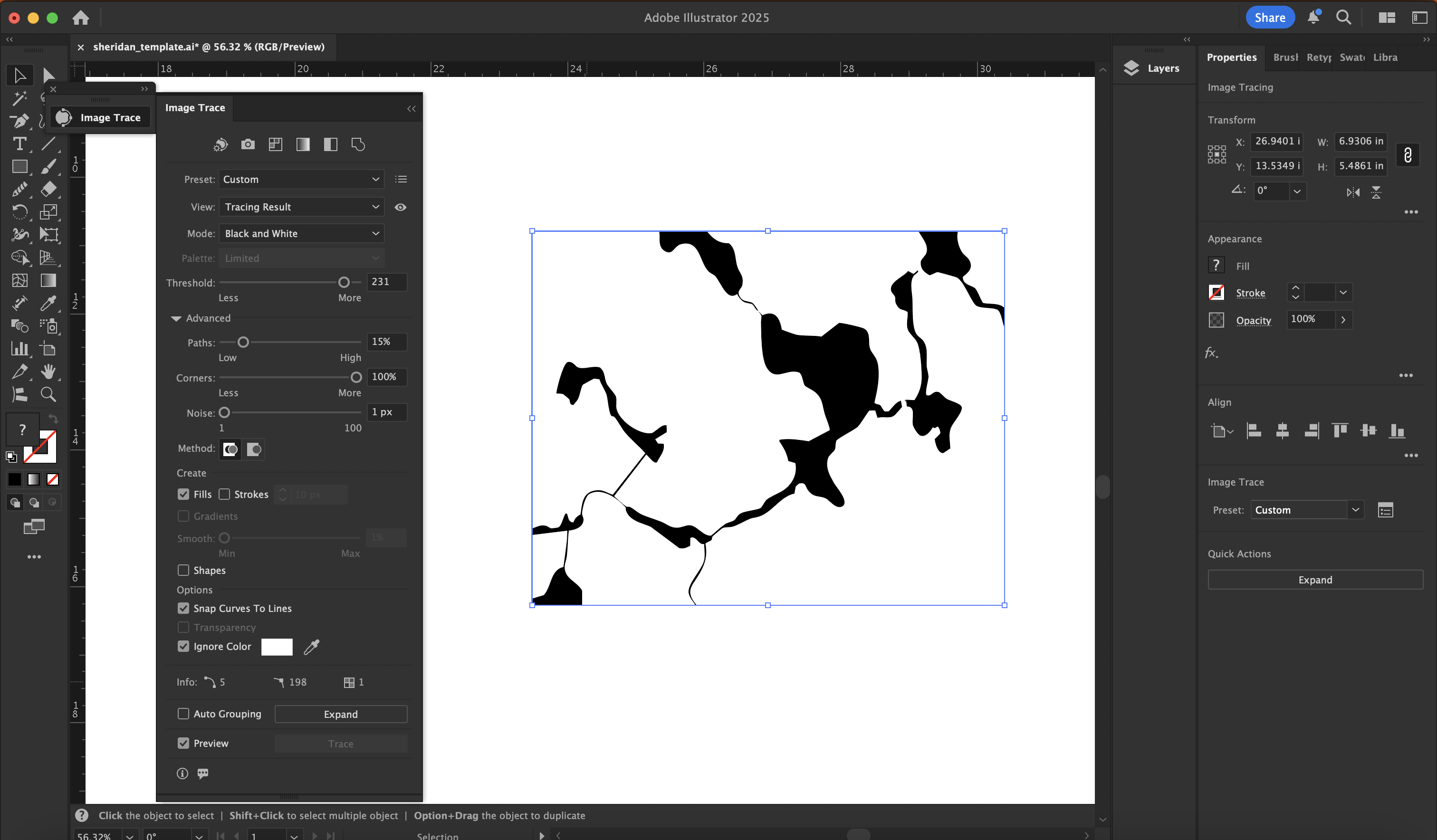
Task: Click the Outline trace preset icon
Action: (358, 144)
